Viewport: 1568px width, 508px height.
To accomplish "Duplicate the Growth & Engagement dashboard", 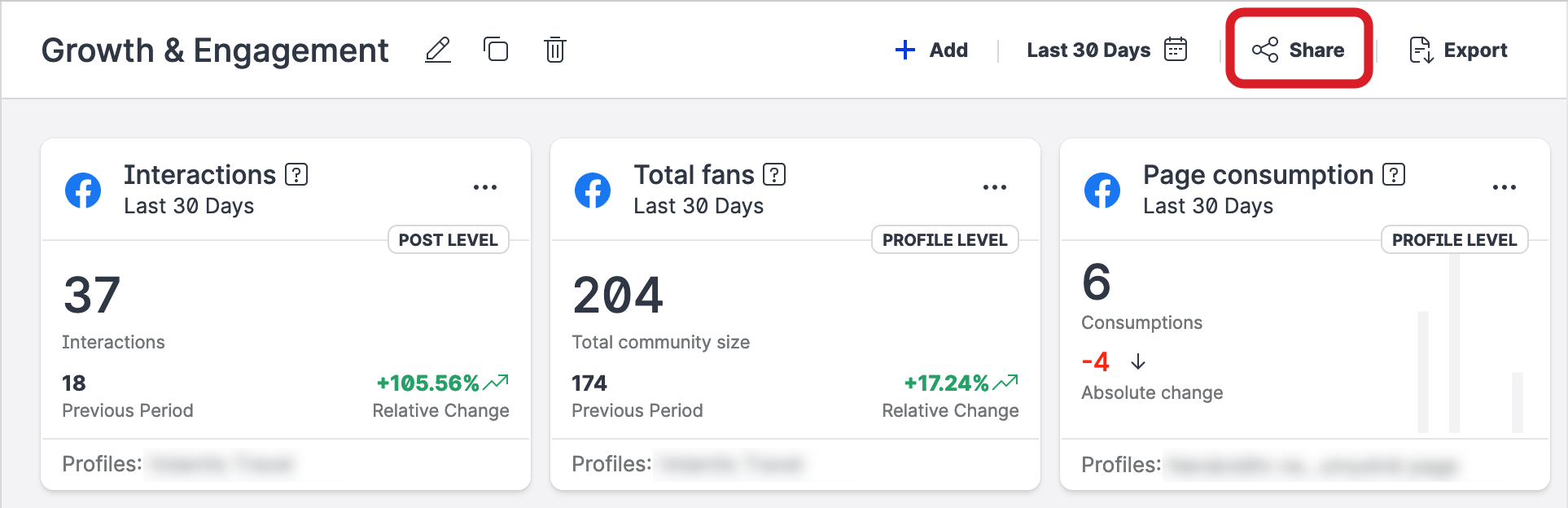I will 496,50.
